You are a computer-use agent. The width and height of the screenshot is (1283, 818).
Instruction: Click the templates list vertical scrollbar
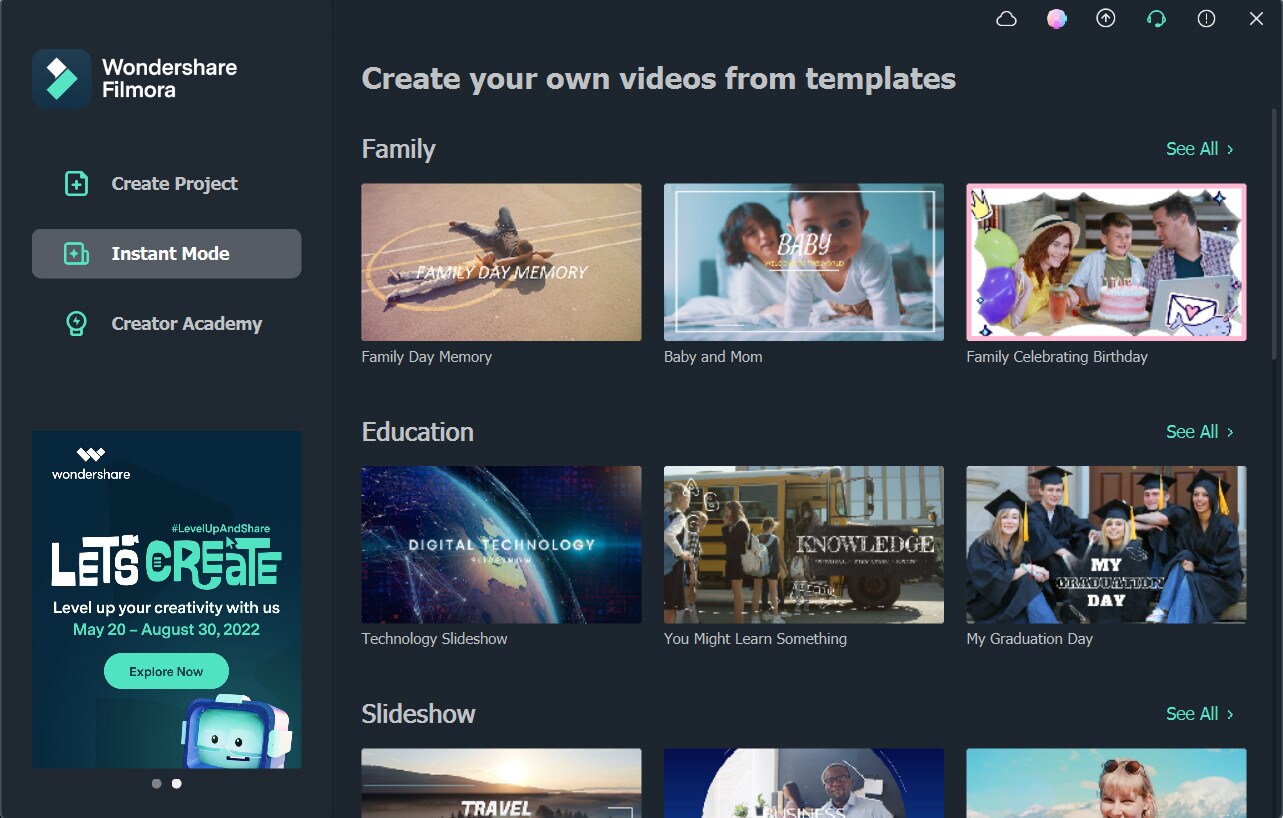pos(1275,233)
